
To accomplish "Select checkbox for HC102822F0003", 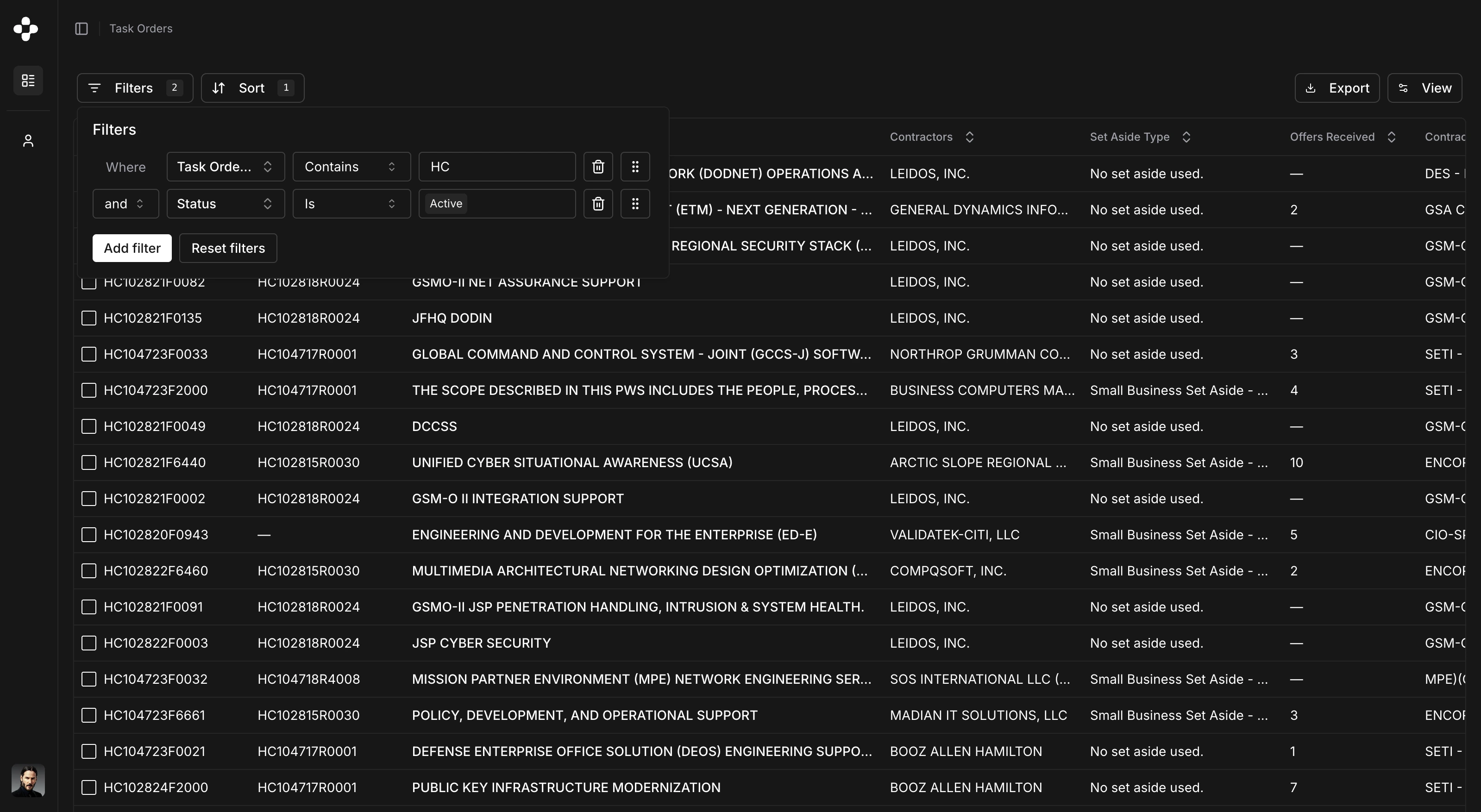I will pos(88,643).
